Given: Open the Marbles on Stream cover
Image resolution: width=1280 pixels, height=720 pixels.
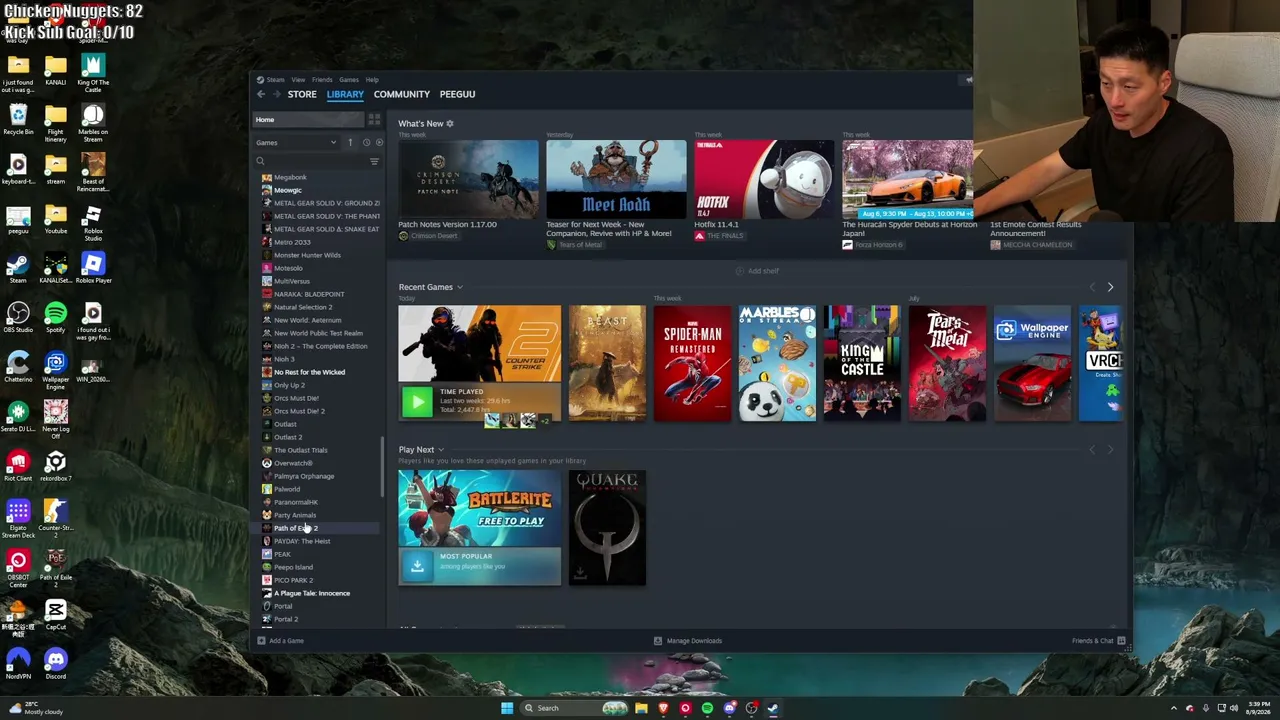Looking at the screenshot, I should point(777,364).
